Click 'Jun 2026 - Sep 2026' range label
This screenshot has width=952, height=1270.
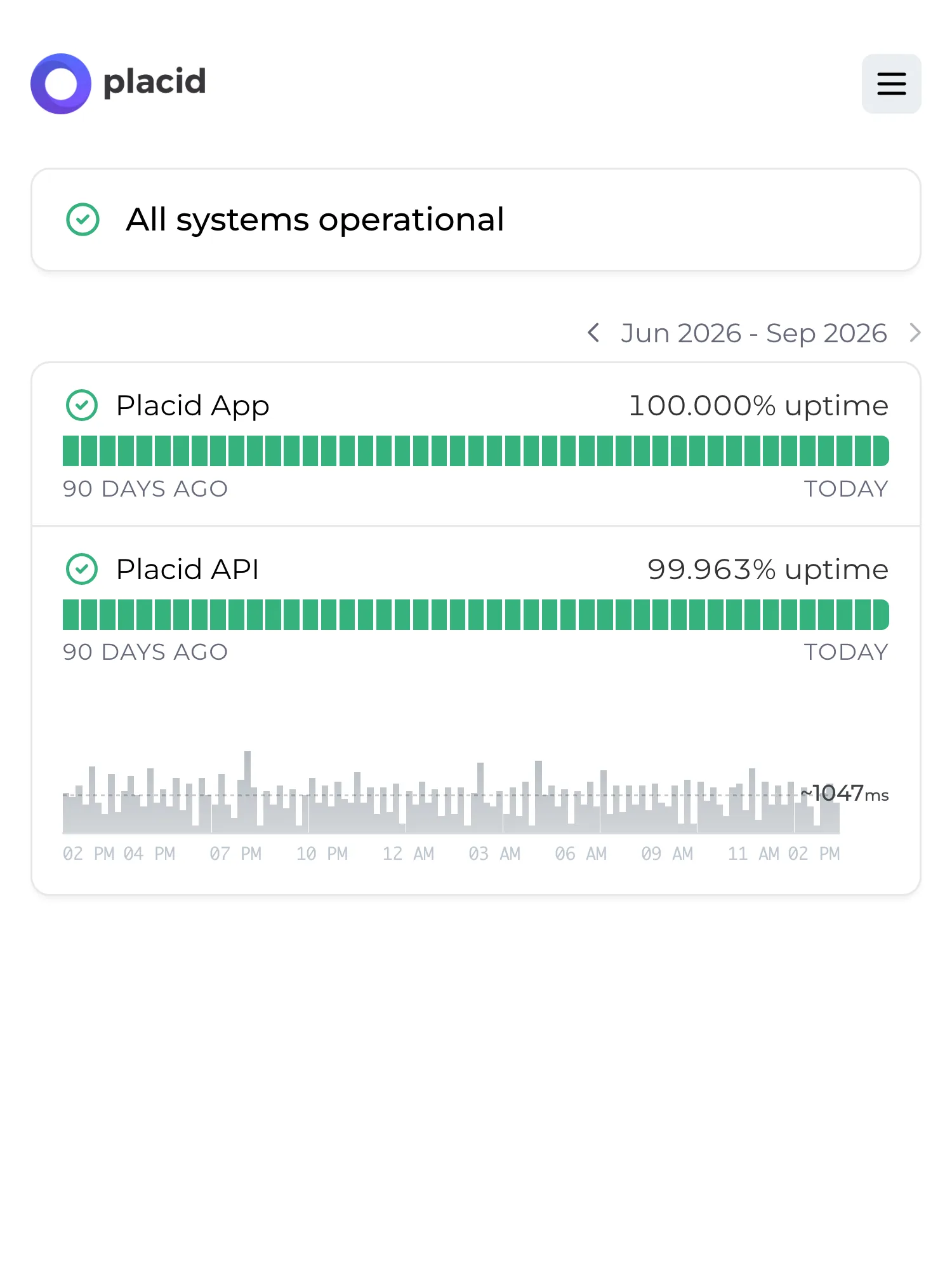[x=754, y=333]
